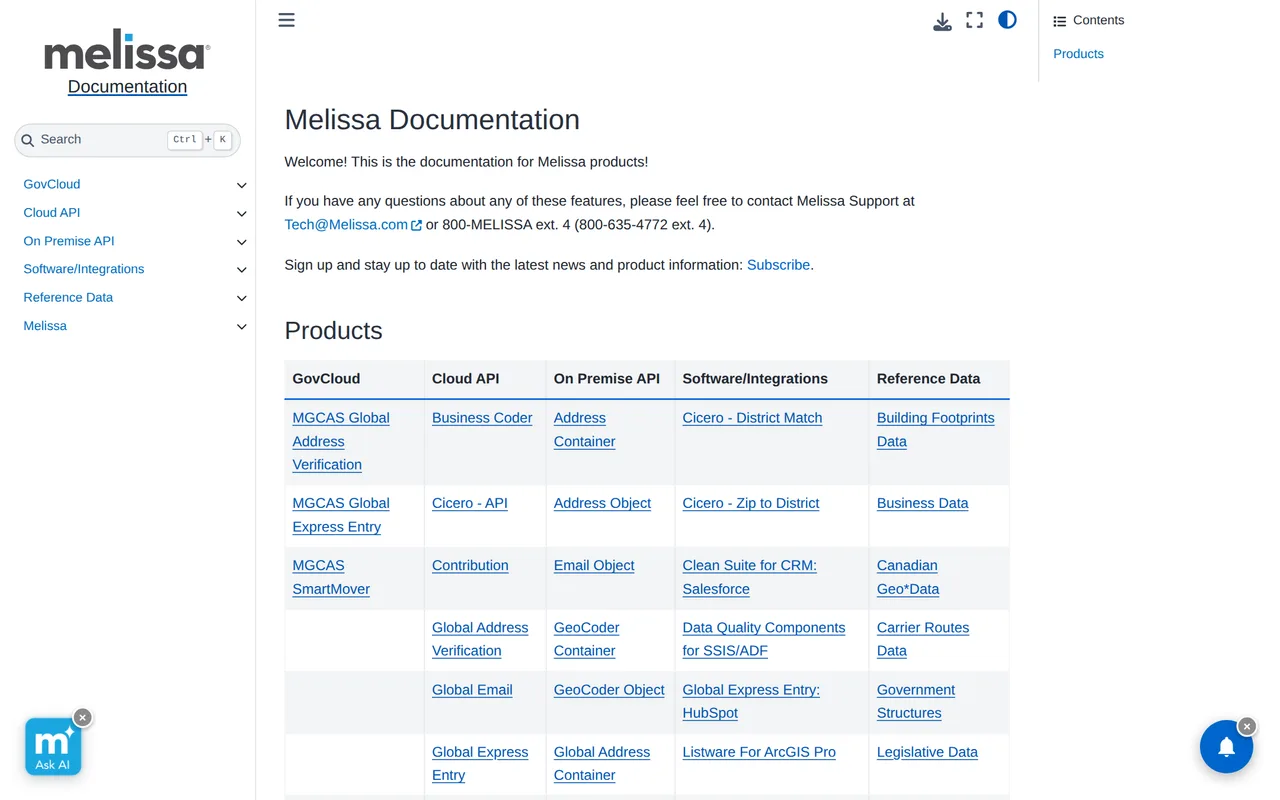The width and height of the screenshot is (1280, 800).
Task: Open Global Email link
Action: [472, 690]
